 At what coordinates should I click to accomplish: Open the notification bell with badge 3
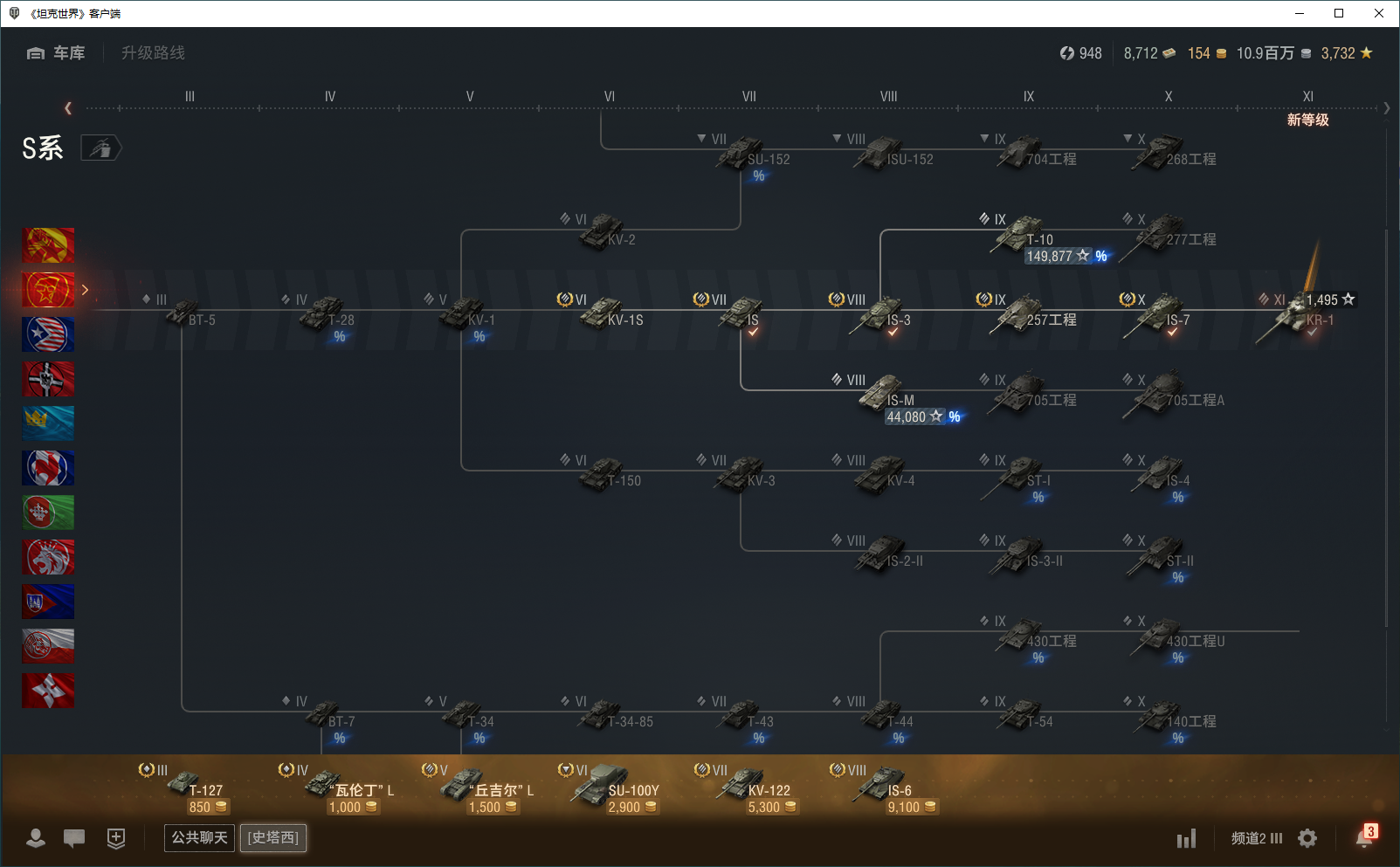1364,836
